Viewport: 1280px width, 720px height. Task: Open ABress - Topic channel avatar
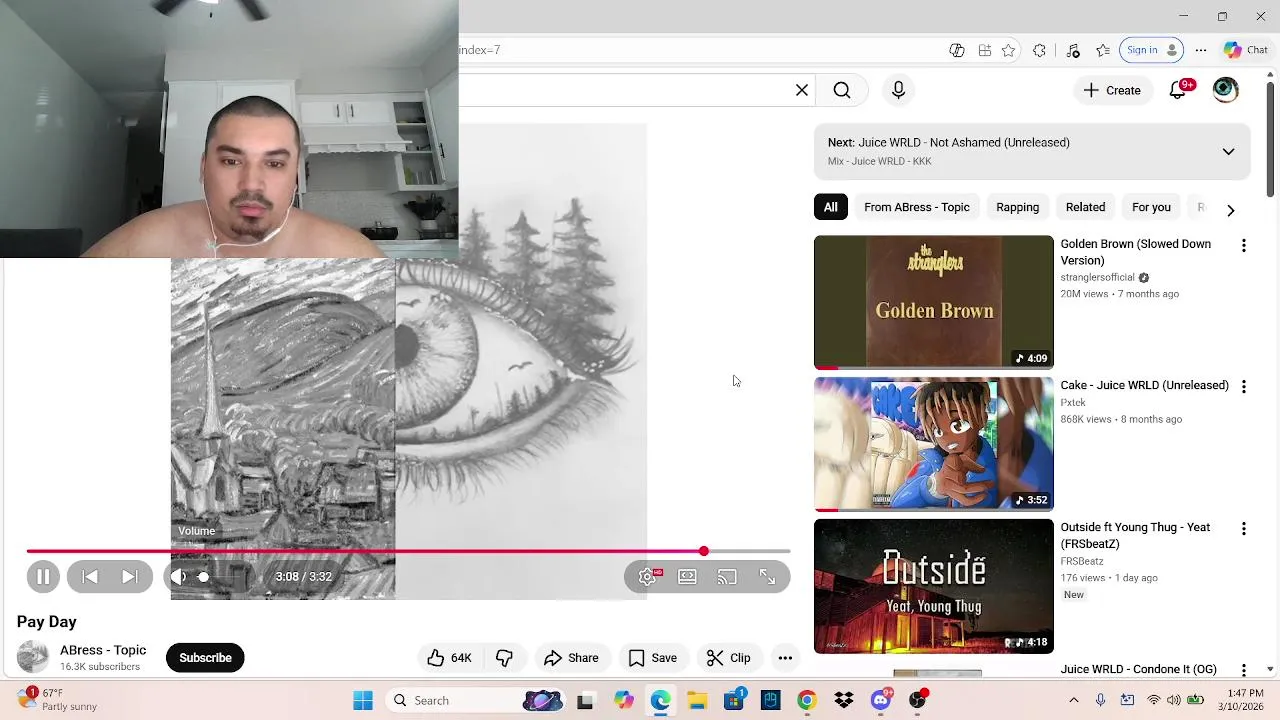pos(33,657)
